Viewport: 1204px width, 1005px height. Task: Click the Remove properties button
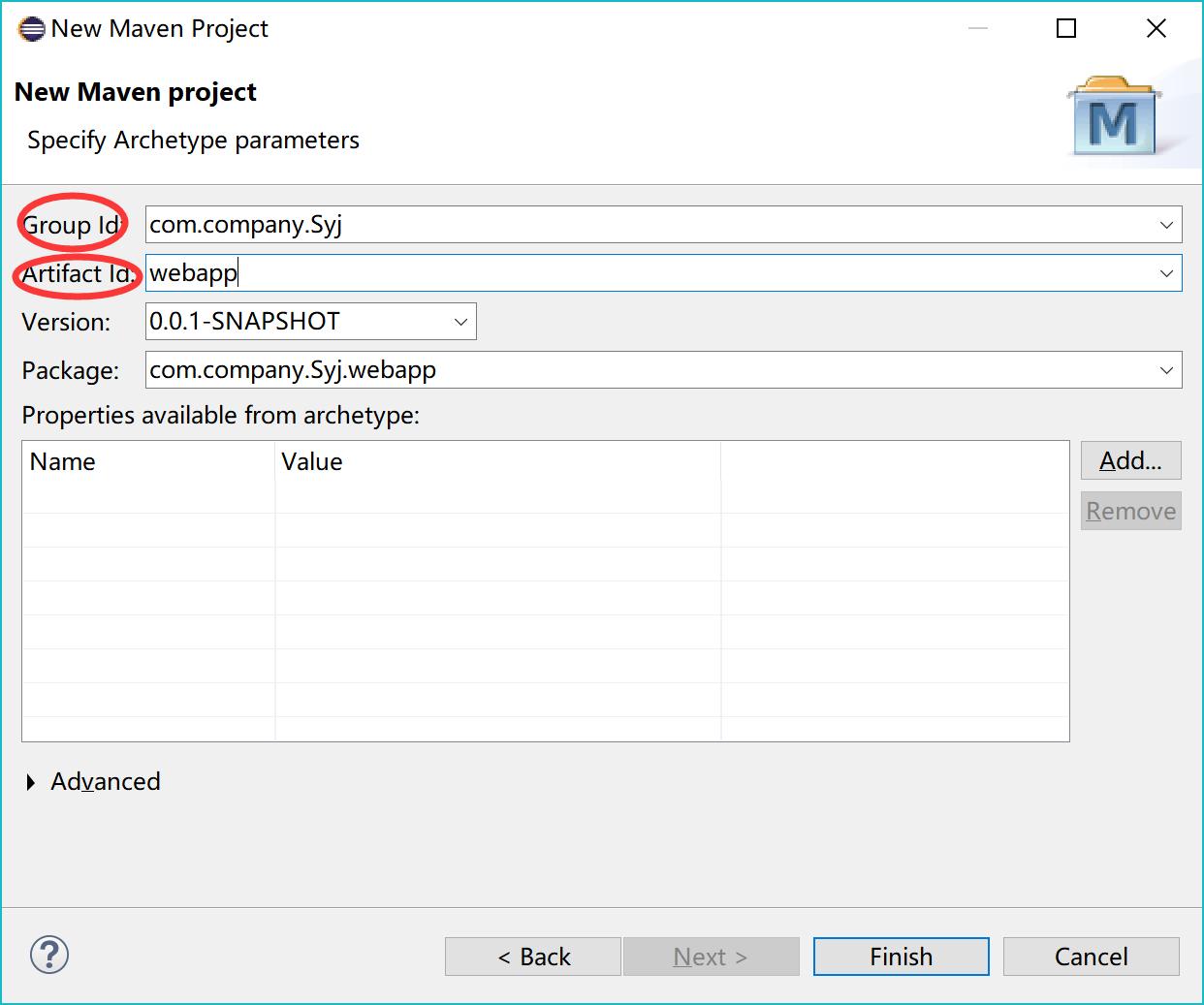(x=1131, y=511)
